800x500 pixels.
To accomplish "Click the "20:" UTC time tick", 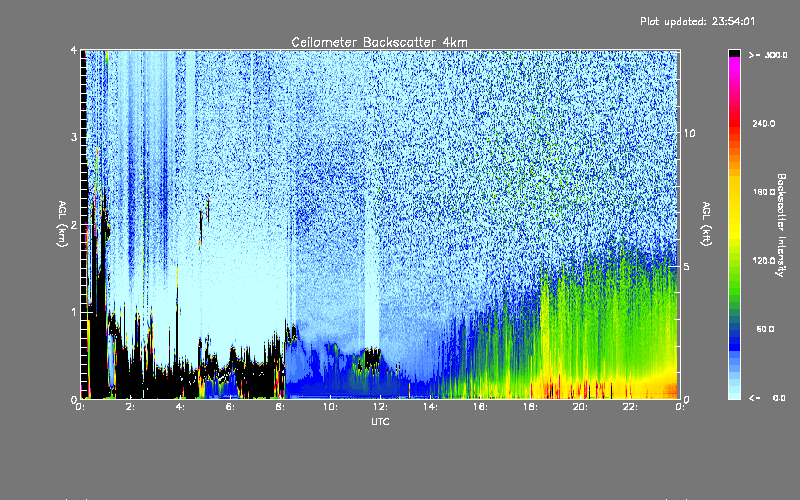I will pyautogui.click(x=581, y=407).
